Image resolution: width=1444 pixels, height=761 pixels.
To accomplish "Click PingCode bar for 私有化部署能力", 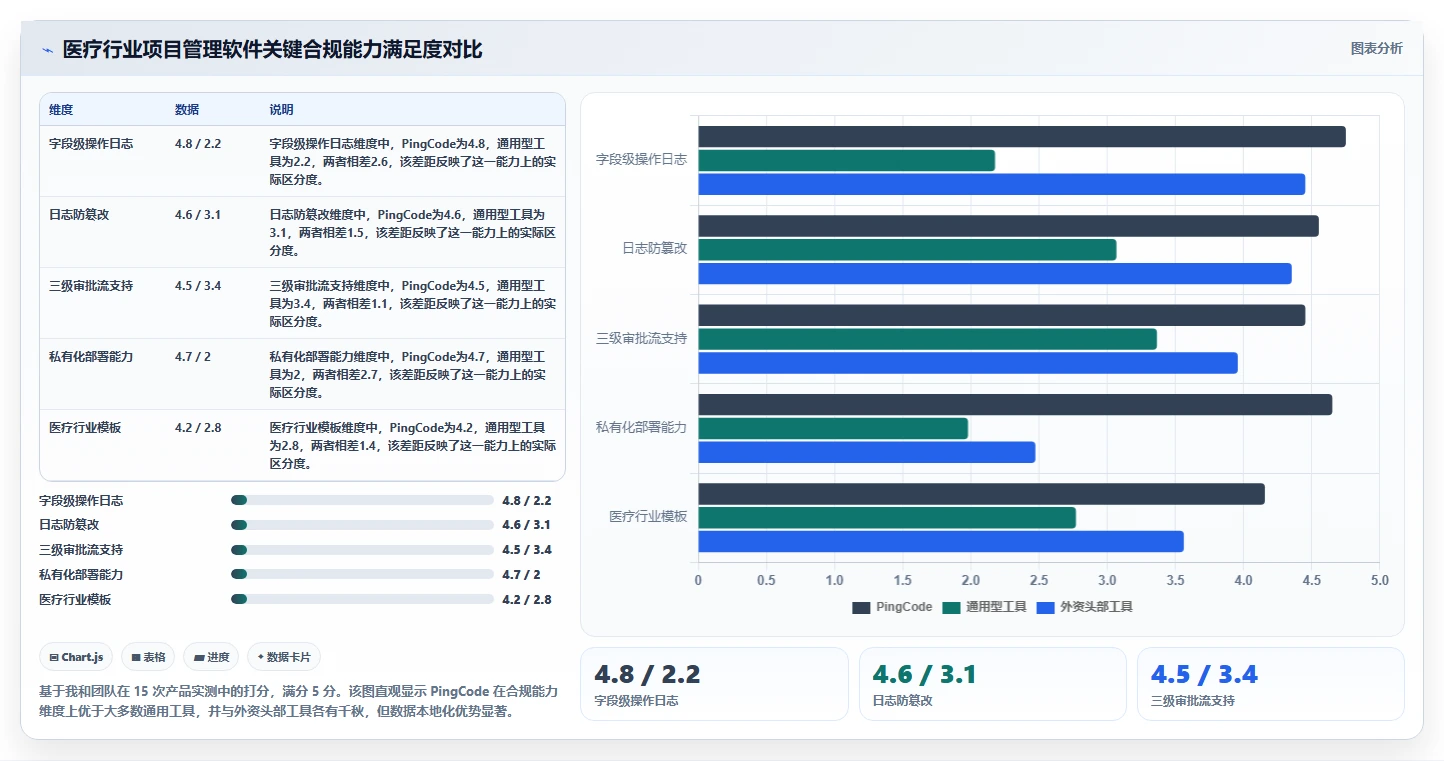I will point(1015,404).
